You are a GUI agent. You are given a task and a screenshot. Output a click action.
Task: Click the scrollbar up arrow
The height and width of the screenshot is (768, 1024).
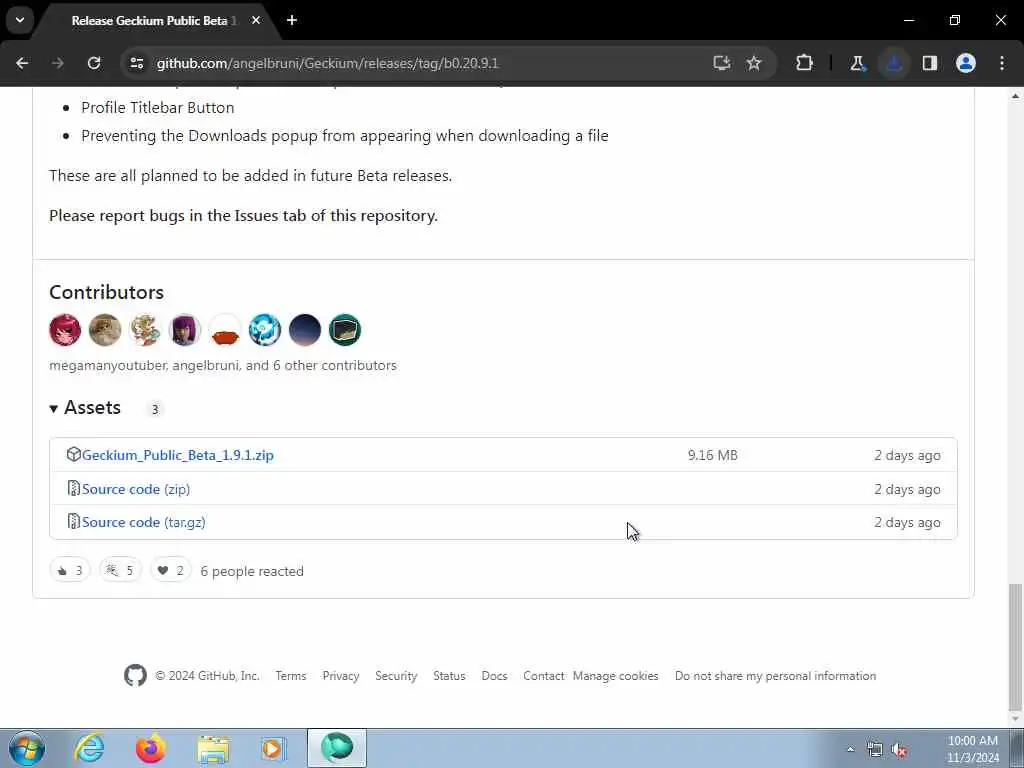(1015, 95)
